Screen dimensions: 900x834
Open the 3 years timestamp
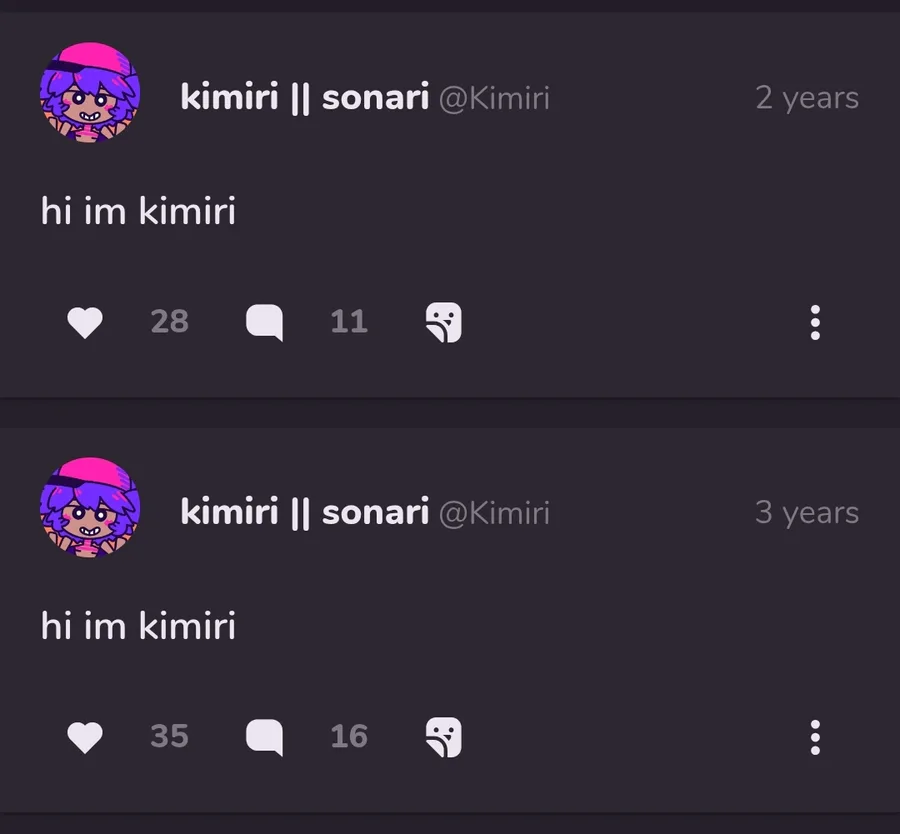coord(807,513)
